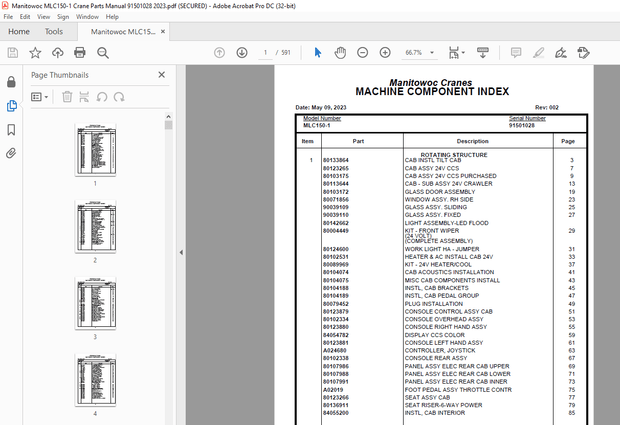Image resolution: width=620 pixels, height=425 pixels.
Task: Select page 4 thumbnail
Action: coord(95,380)
